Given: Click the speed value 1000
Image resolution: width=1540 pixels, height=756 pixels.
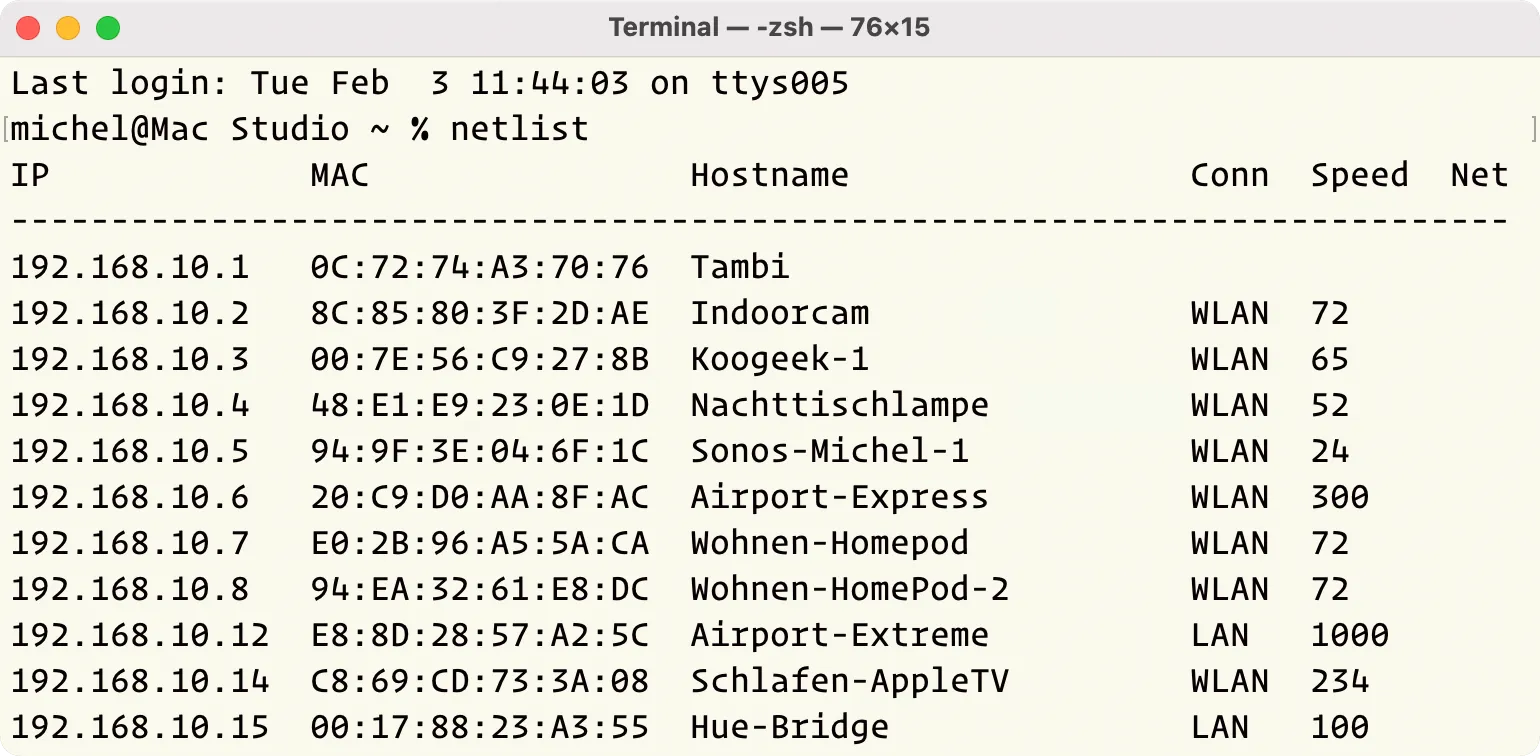Looking at the screenshot, I should (x=1349, y=635).
